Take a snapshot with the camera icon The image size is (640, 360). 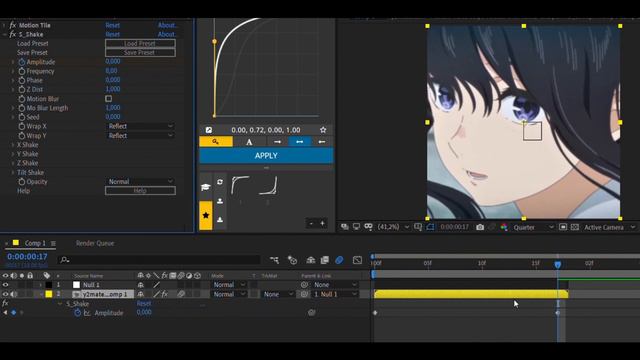[x=480, y=227]
